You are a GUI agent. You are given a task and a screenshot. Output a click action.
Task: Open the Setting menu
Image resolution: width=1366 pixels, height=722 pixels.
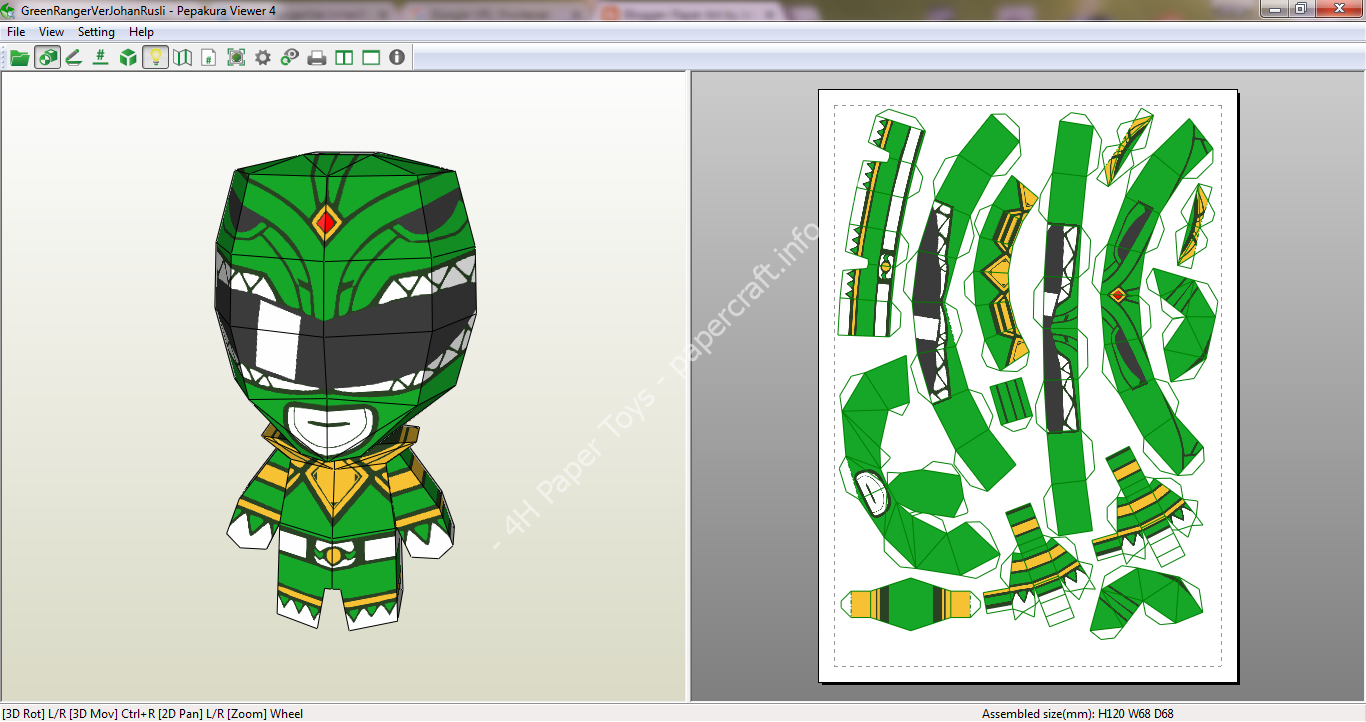97,32
